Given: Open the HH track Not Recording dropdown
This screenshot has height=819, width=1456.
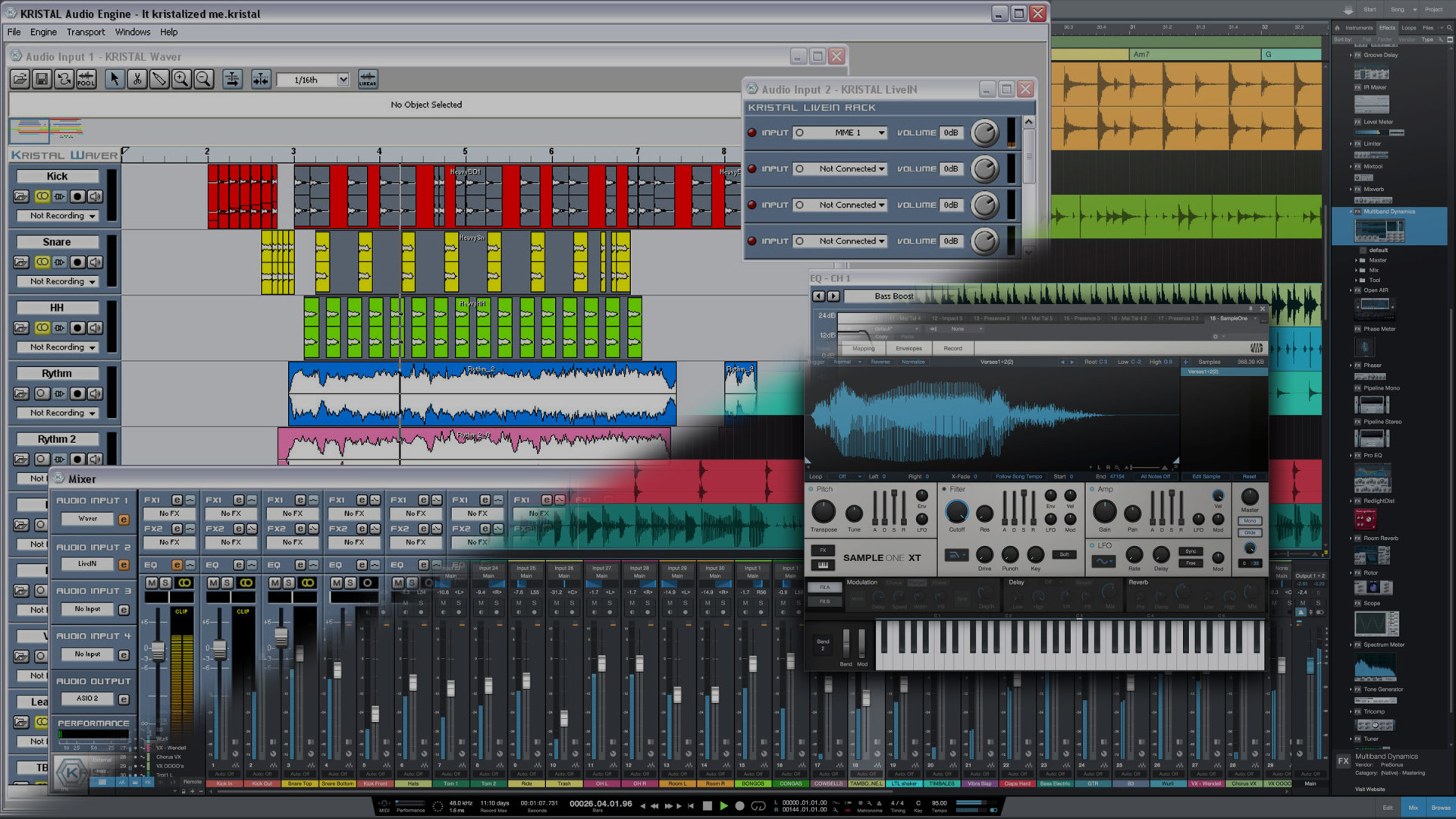Looking at the screenshot, I should click(58, 347).
